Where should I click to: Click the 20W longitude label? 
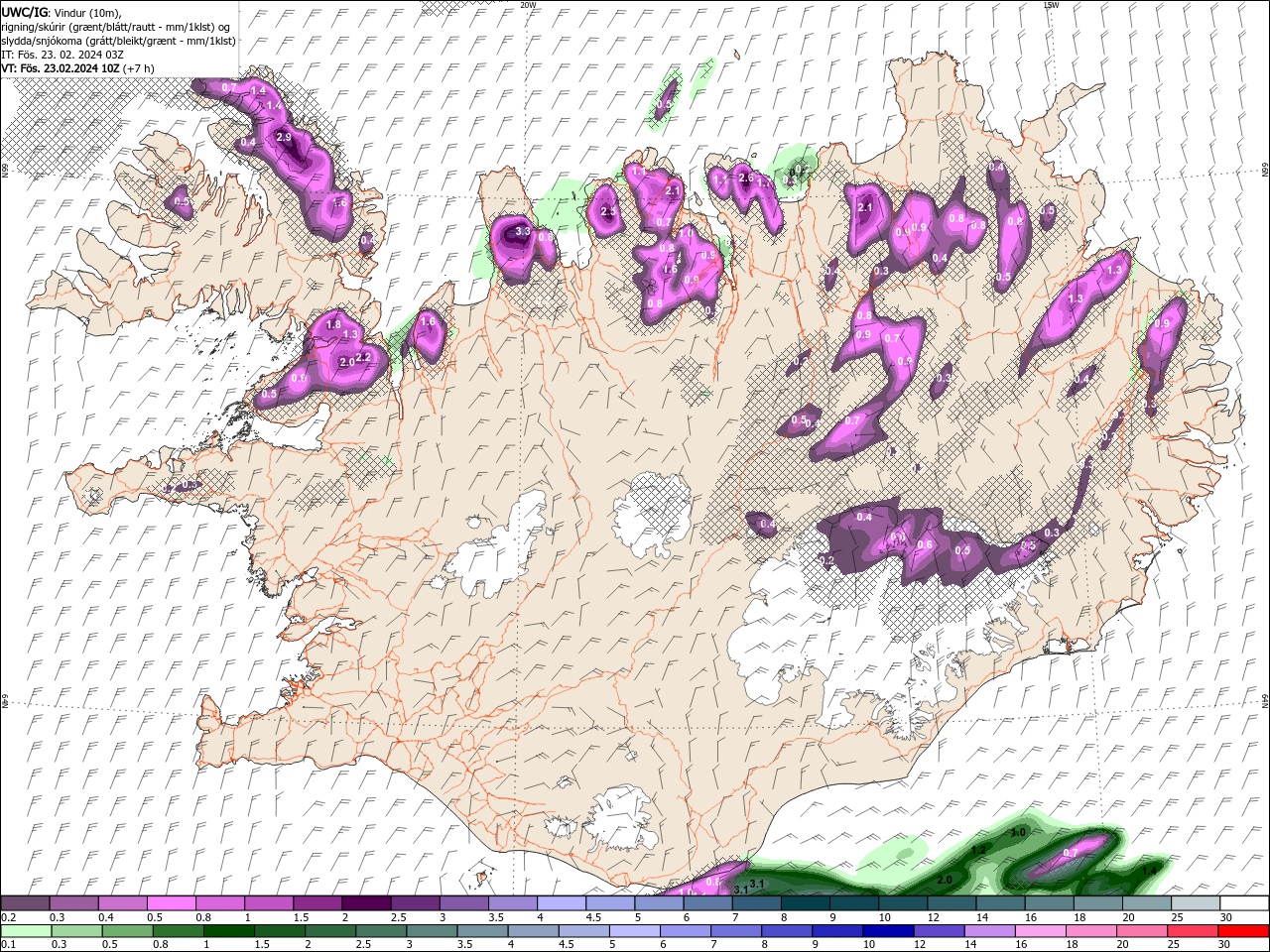pyautogui.click(x=528, y=5)
